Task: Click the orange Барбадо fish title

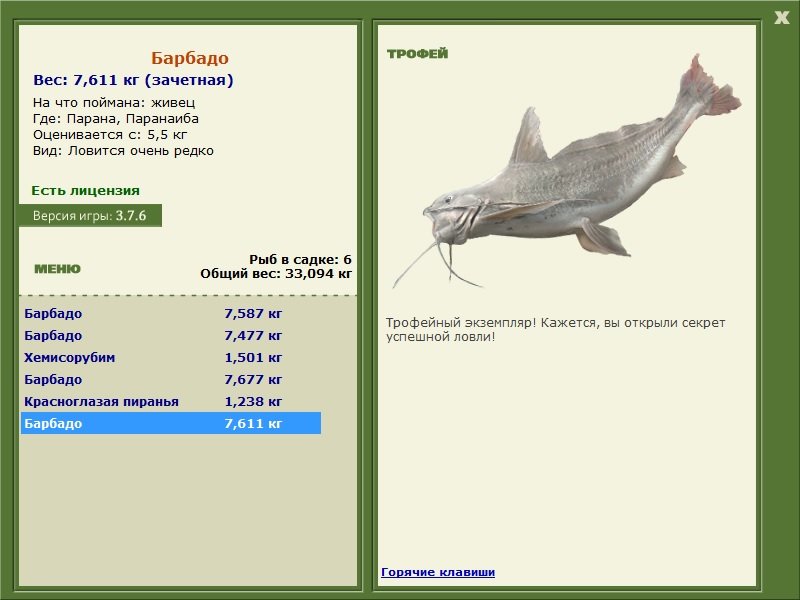Action: coord(190,58)
